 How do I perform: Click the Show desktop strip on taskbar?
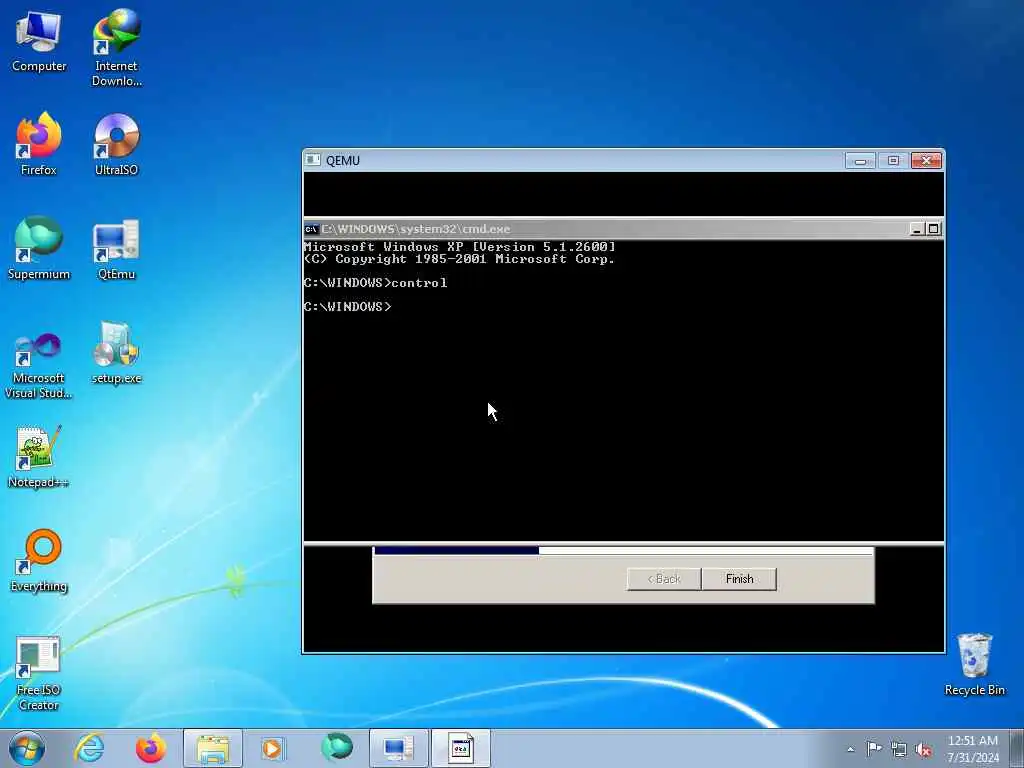1017,748
